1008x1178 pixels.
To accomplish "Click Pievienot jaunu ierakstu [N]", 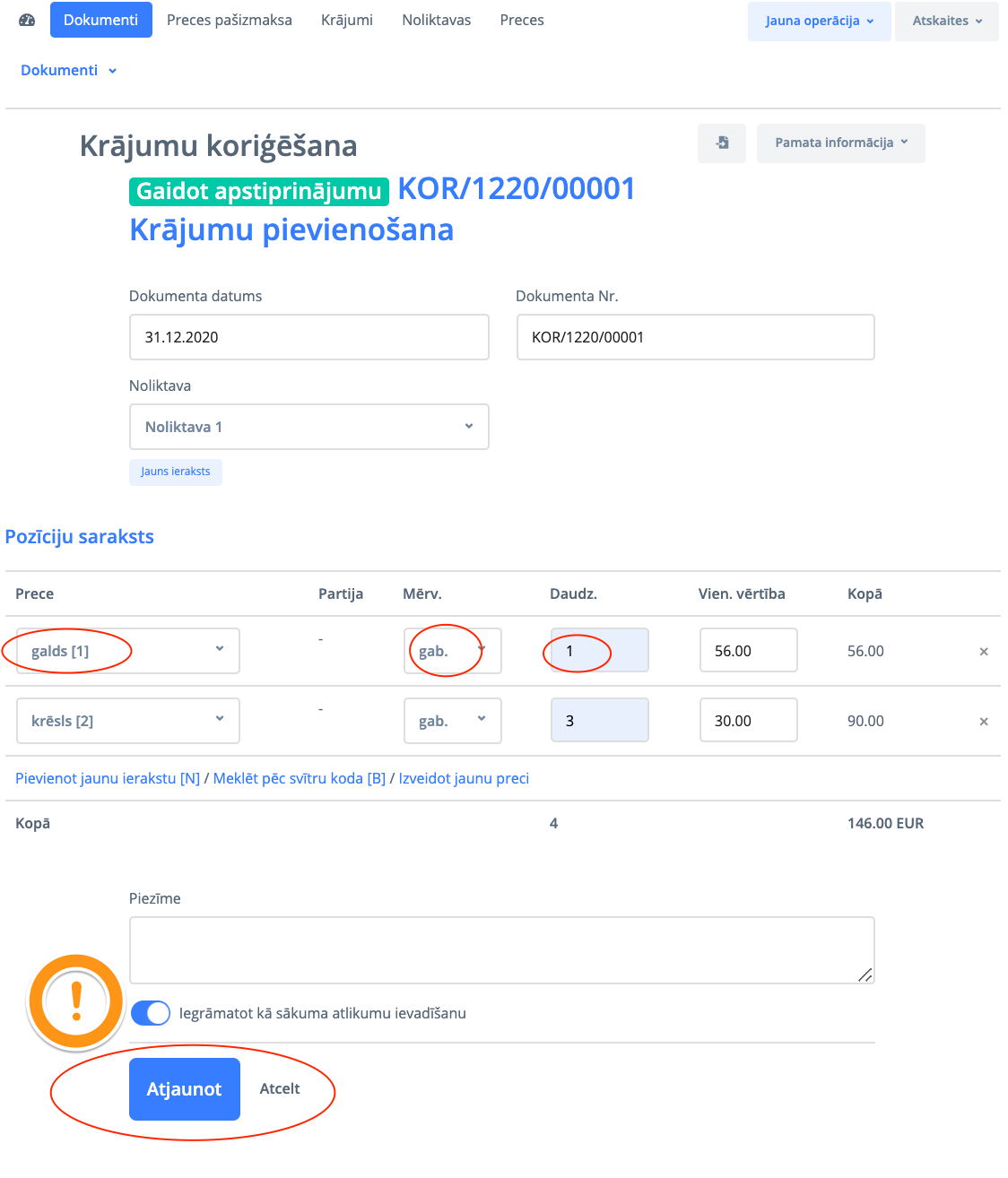I will (x=108, y=778).
